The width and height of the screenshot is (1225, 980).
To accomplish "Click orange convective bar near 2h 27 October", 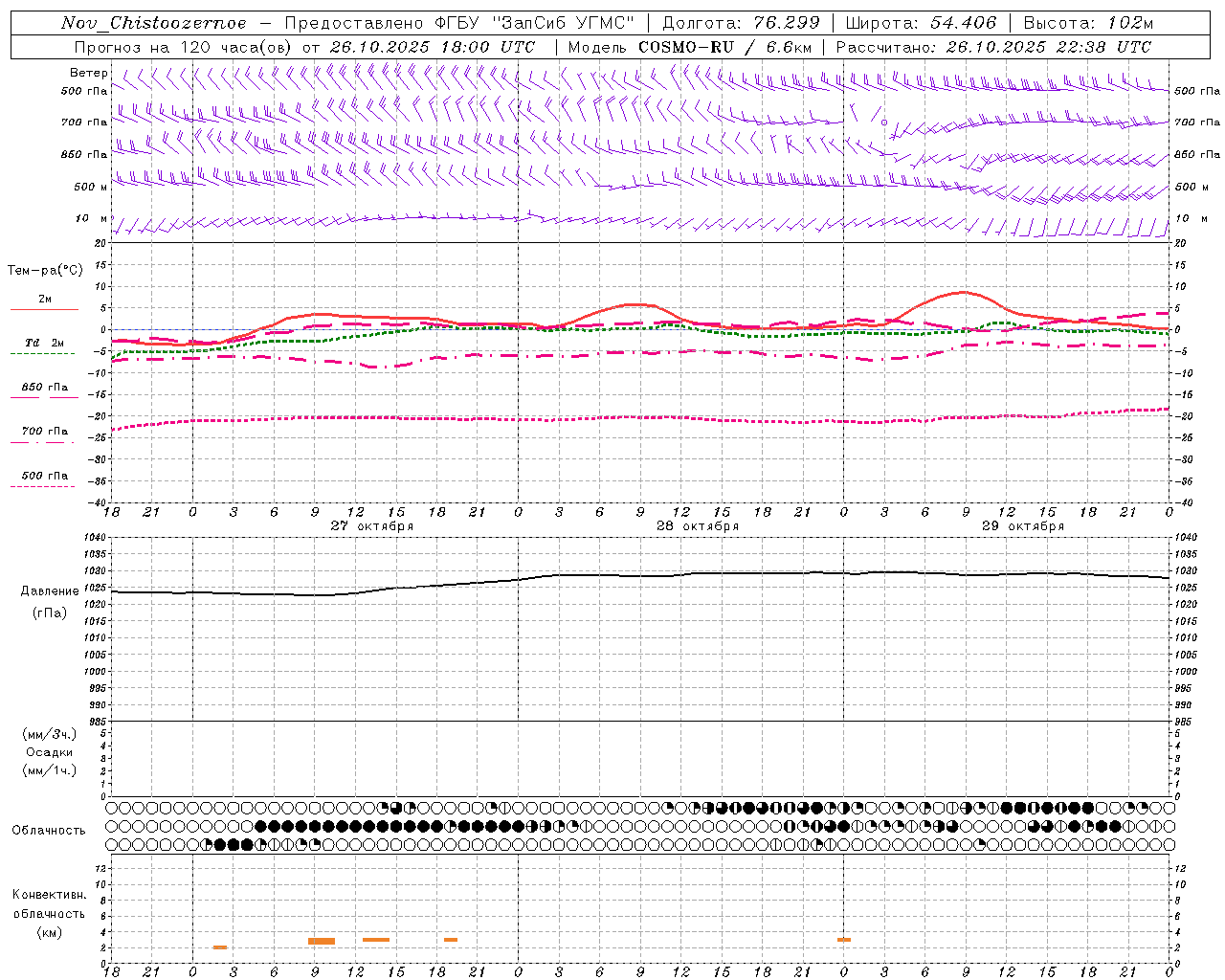I will (220, 947).
